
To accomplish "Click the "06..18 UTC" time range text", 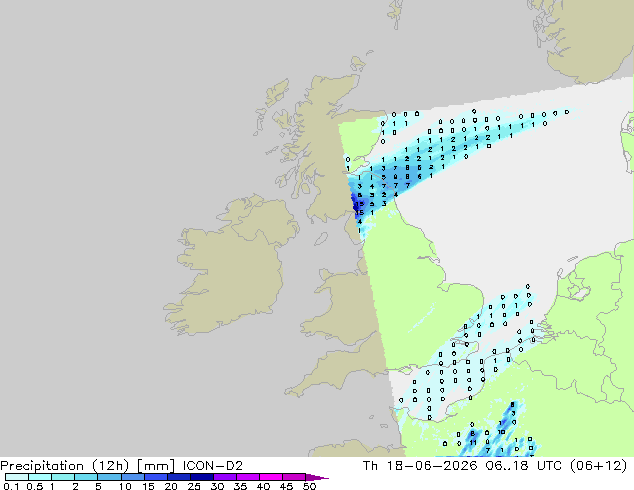I will pyautogui.click(x=523, y=466).
